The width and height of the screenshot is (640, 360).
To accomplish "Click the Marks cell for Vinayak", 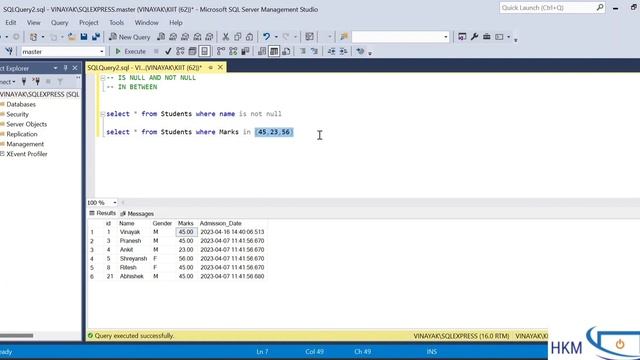I will [186, 232].
